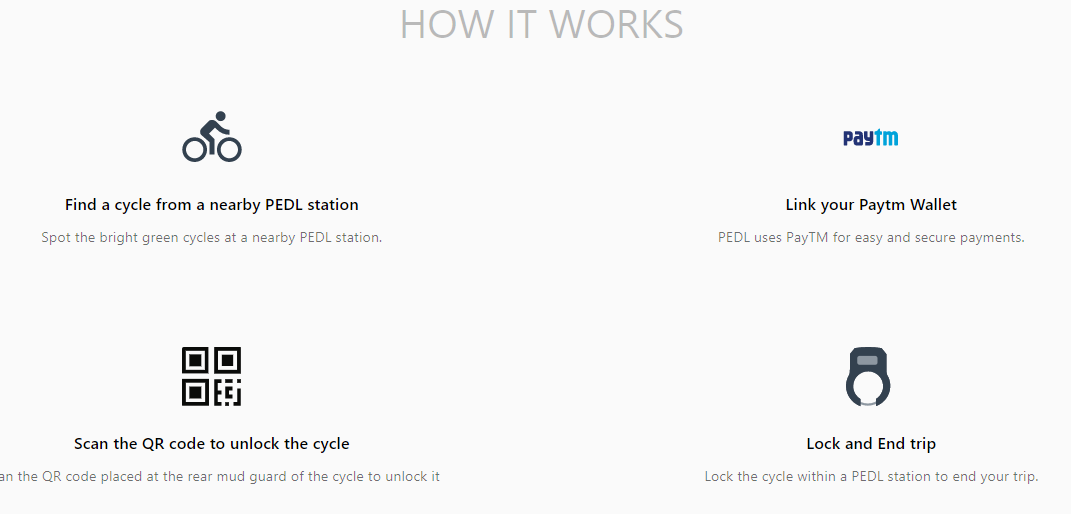Click the gray slot on the lock icon
The height and width of the screenshot is (514, 1071).
867,360
